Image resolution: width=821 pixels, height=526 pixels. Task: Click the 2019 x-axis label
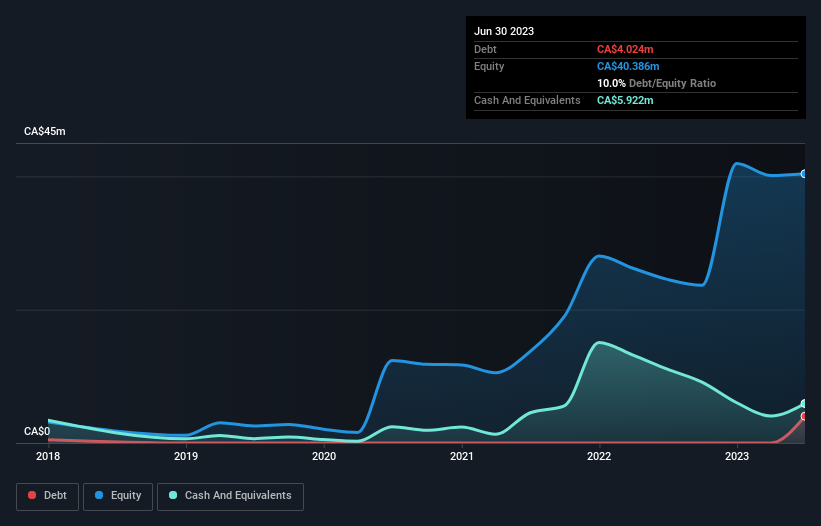point(186,456)
